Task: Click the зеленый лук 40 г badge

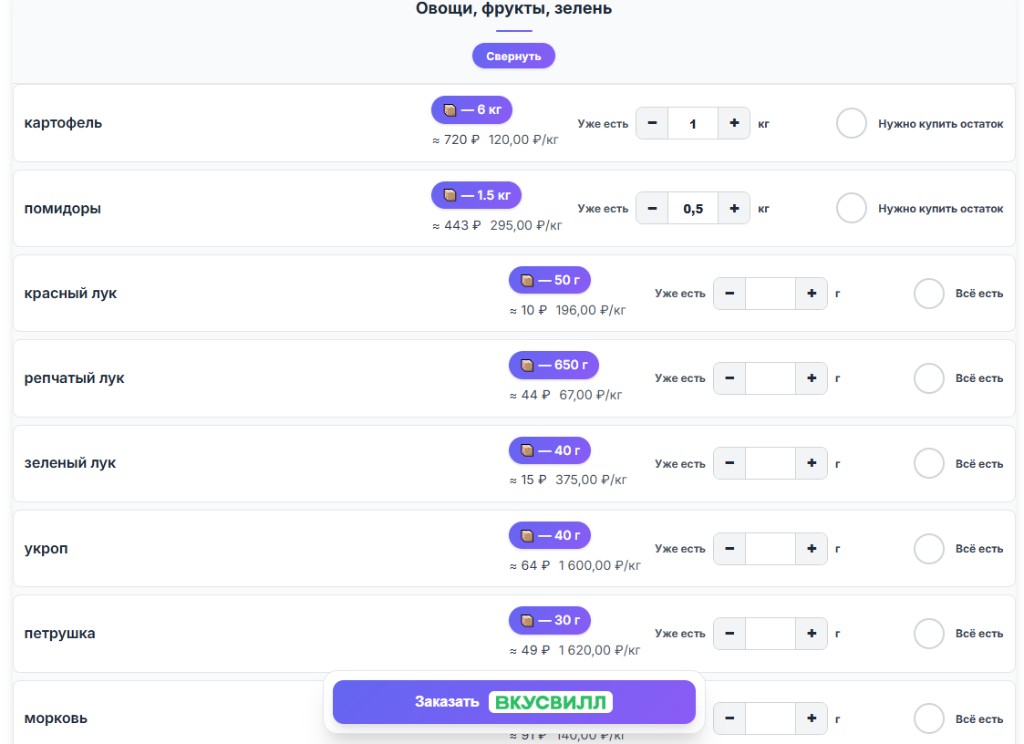Action: [x=550, y=451]
